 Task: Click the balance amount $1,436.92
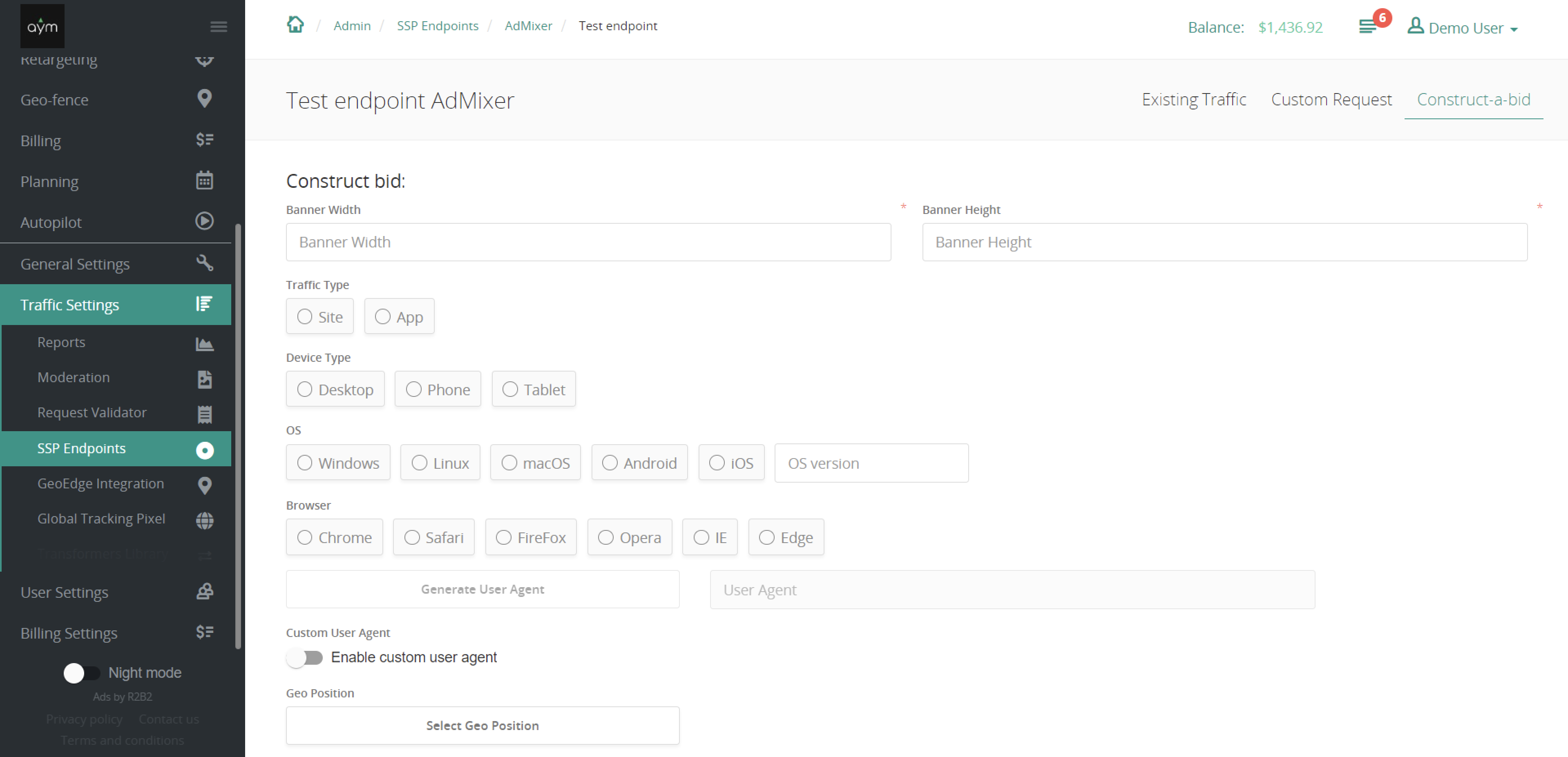point(1291,27)
